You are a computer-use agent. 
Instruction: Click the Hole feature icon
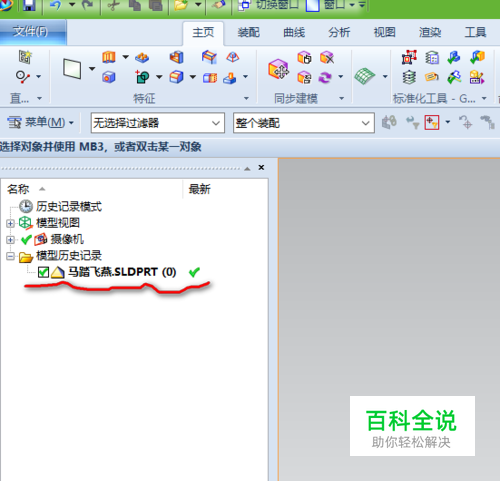click(x=109, y=78)
